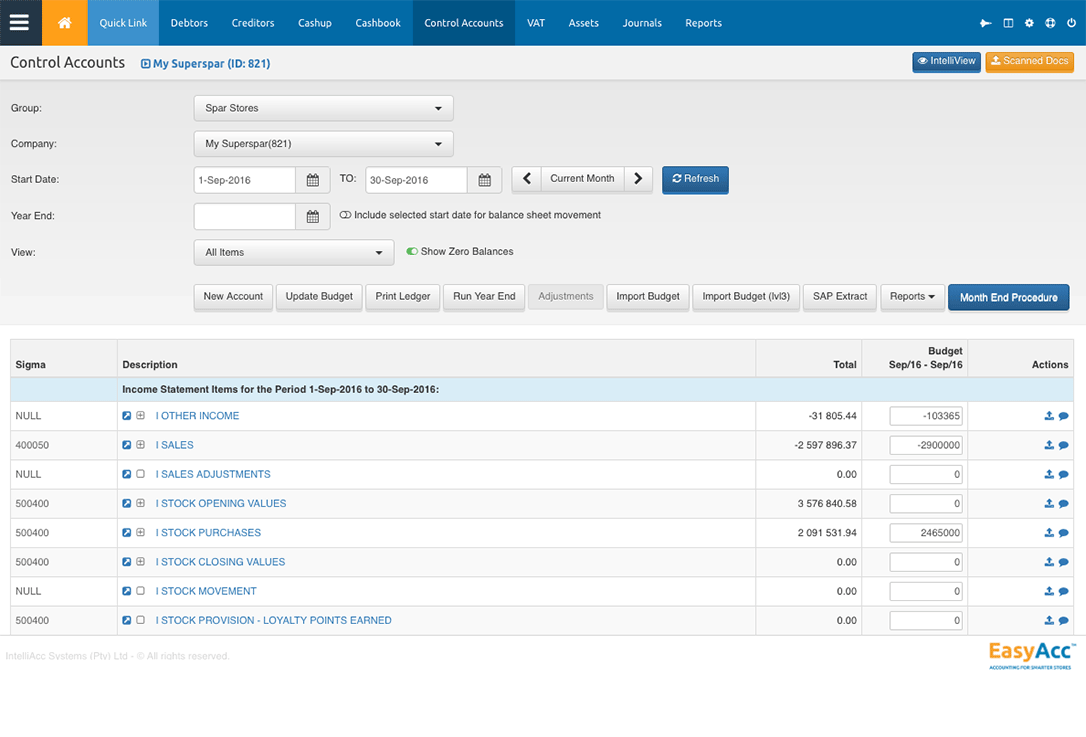Expand the I SALES row
Image resolution: width=1086 pixels, height=737 pixels.
tap(141, 445)
